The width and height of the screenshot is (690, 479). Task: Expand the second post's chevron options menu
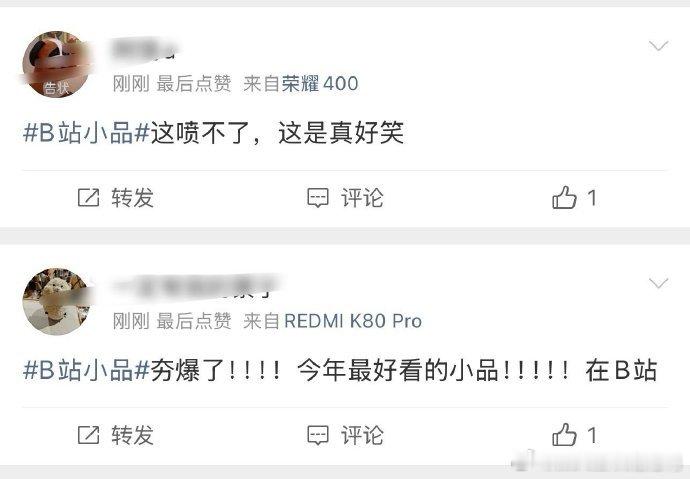[658, 282]
